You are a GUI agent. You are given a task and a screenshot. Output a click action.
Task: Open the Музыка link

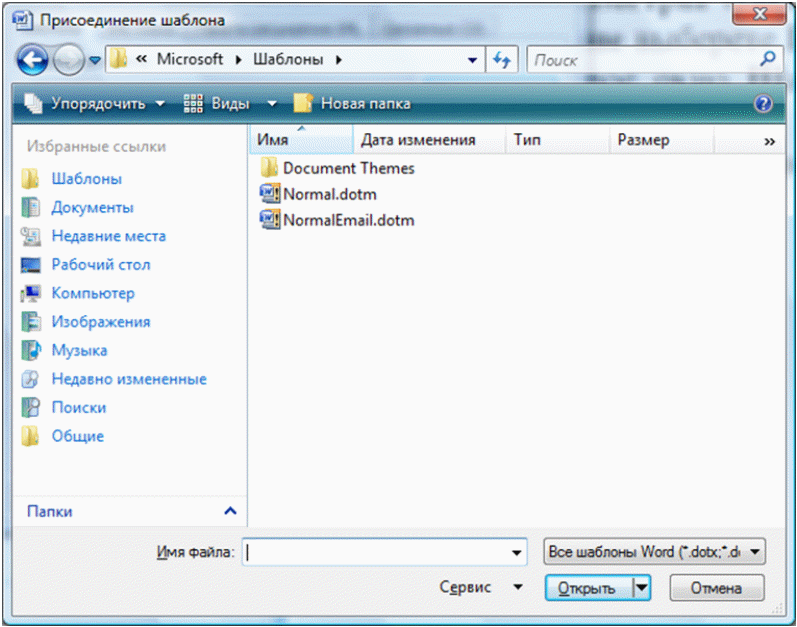pyautogui.click(x=79, y=350)
